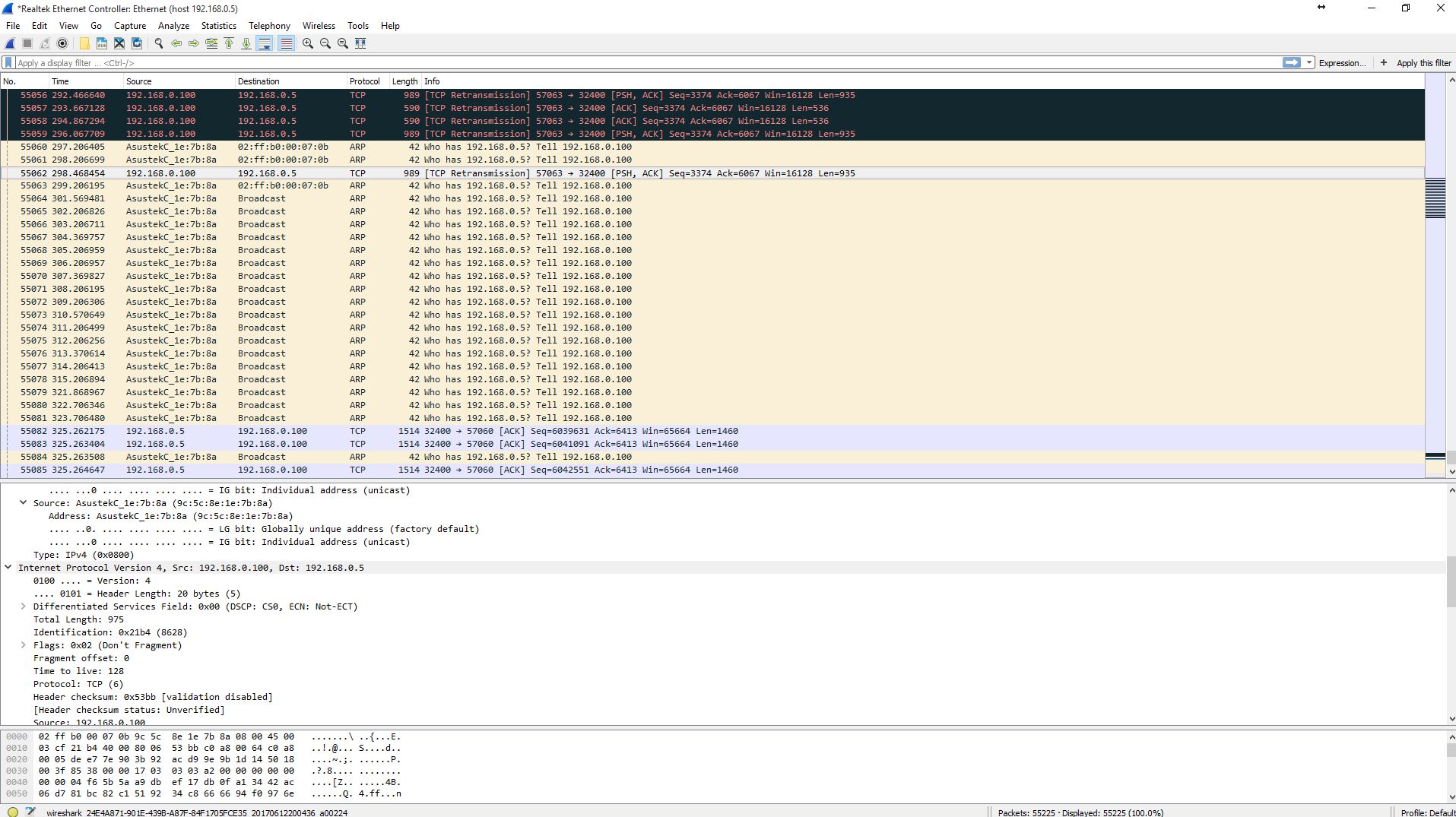The width and height of the screenshot is (1456, 817).
Task: Zoom out on main window text
Action: coord(325,43)
